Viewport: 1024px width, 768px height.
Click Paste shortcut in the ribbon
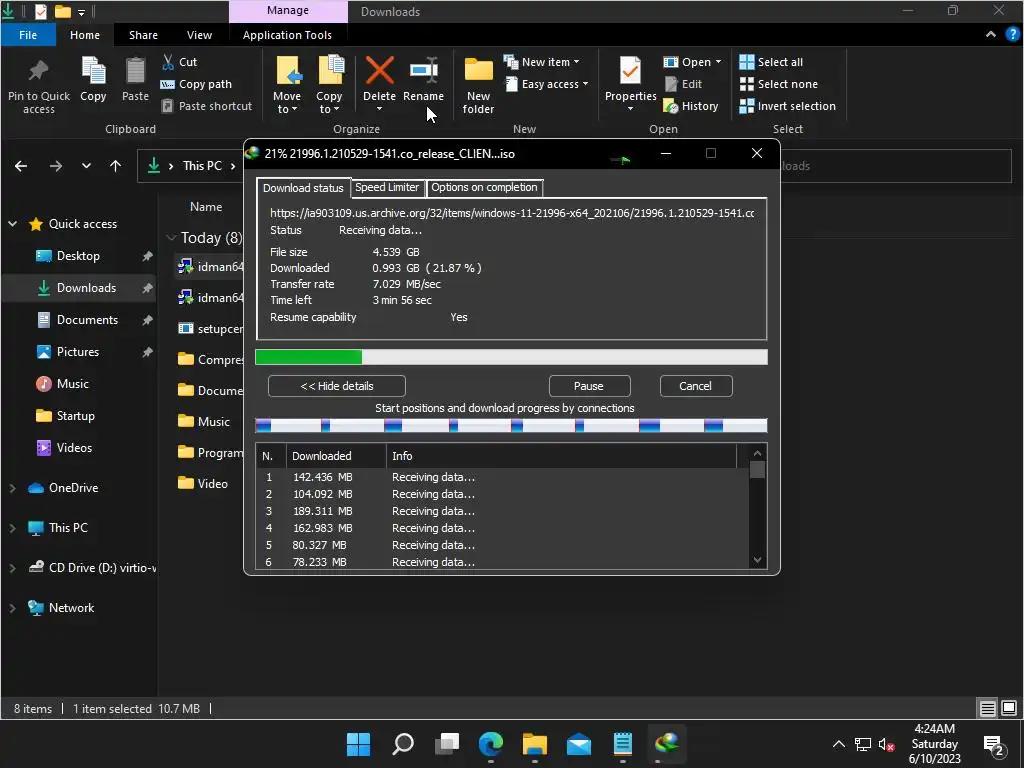coord(206,106)
